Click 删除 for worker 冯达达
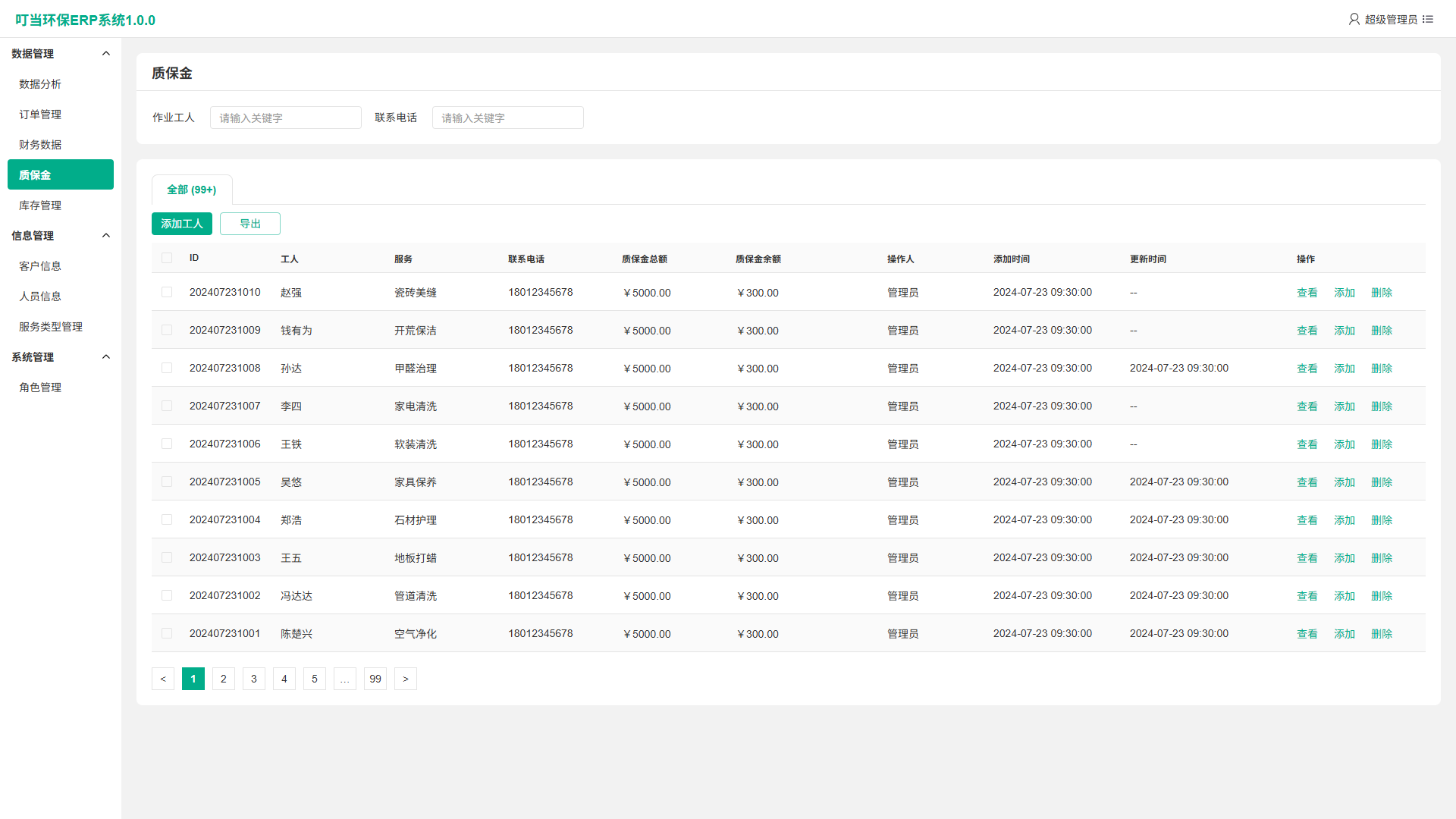 (1382, 596)
